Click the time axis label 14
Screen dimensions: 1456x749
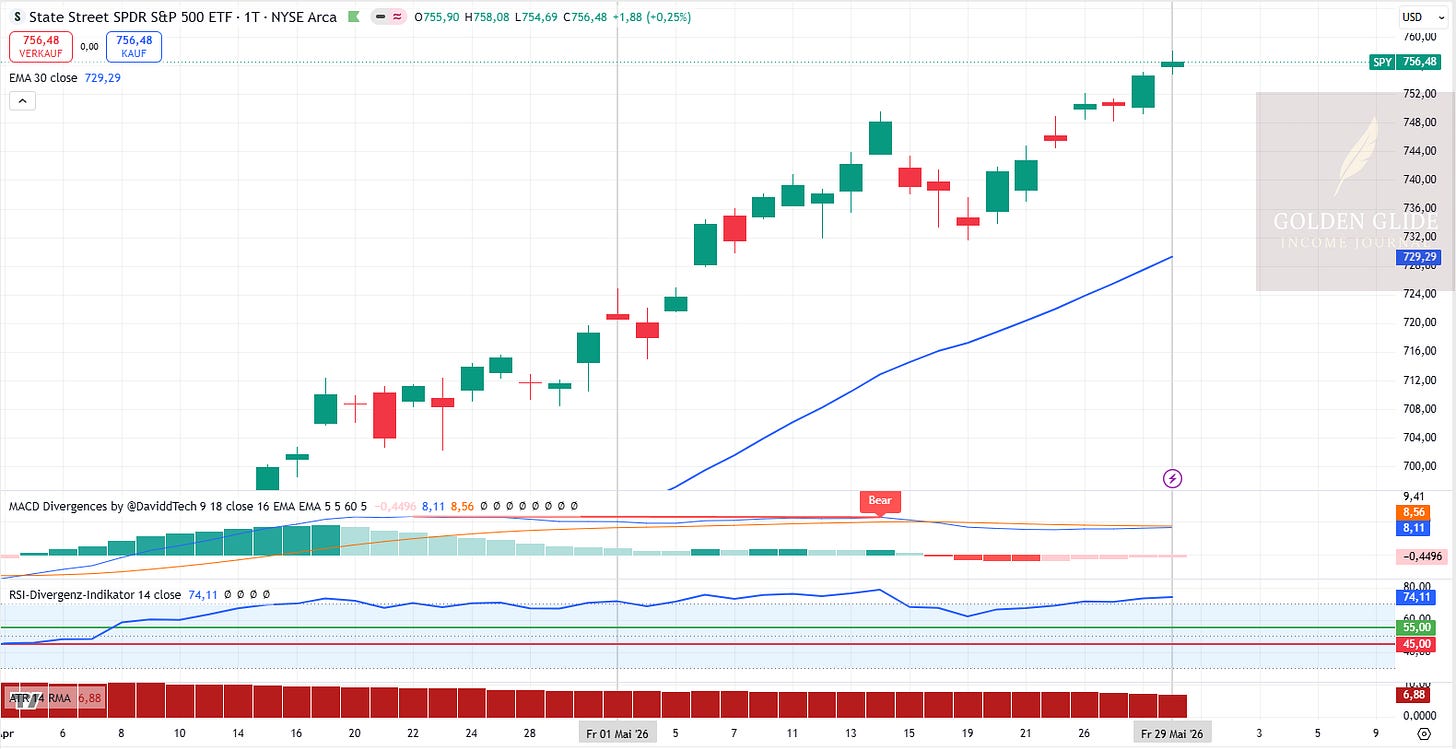coord(239,734)
